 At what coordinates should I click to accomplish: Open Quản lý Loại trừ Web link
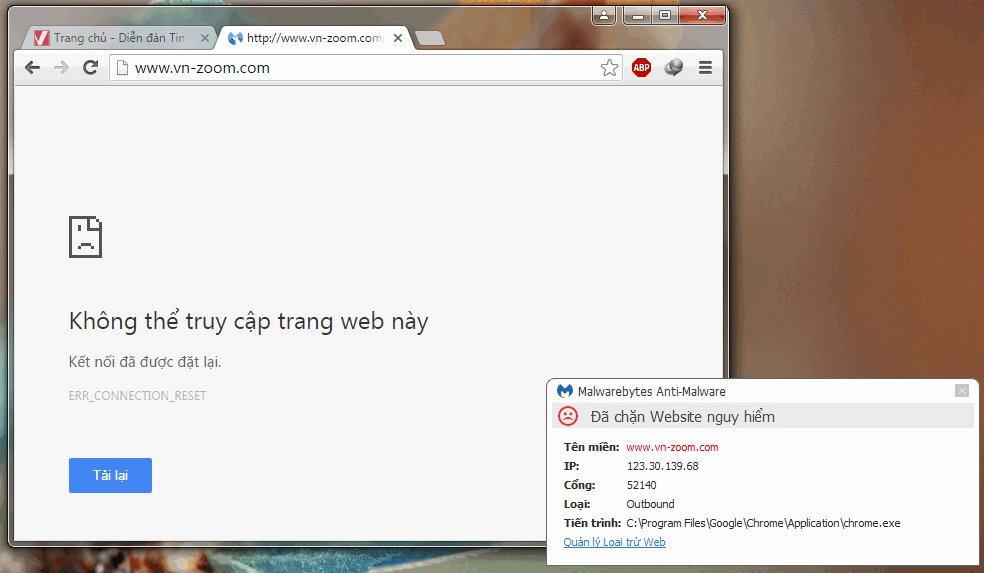[614, 542]
